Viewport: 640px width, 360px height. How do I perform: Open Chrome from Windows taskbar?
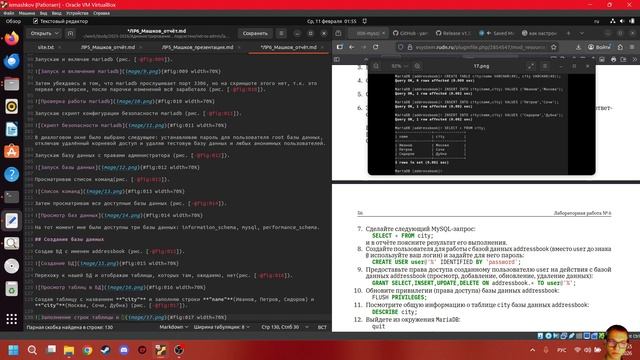point(87,350)
